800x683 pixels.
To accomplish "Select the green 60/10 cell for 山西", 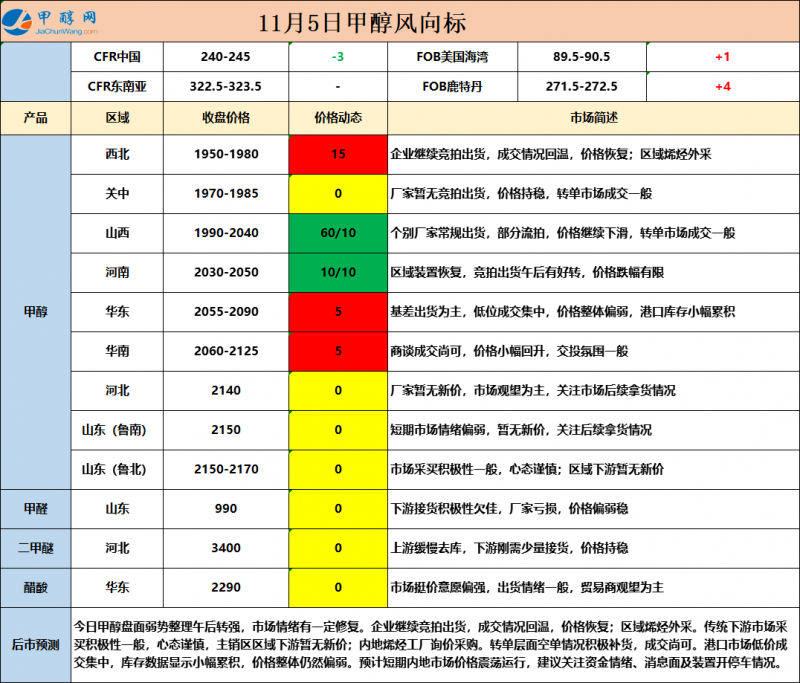I will coord(338,233).
